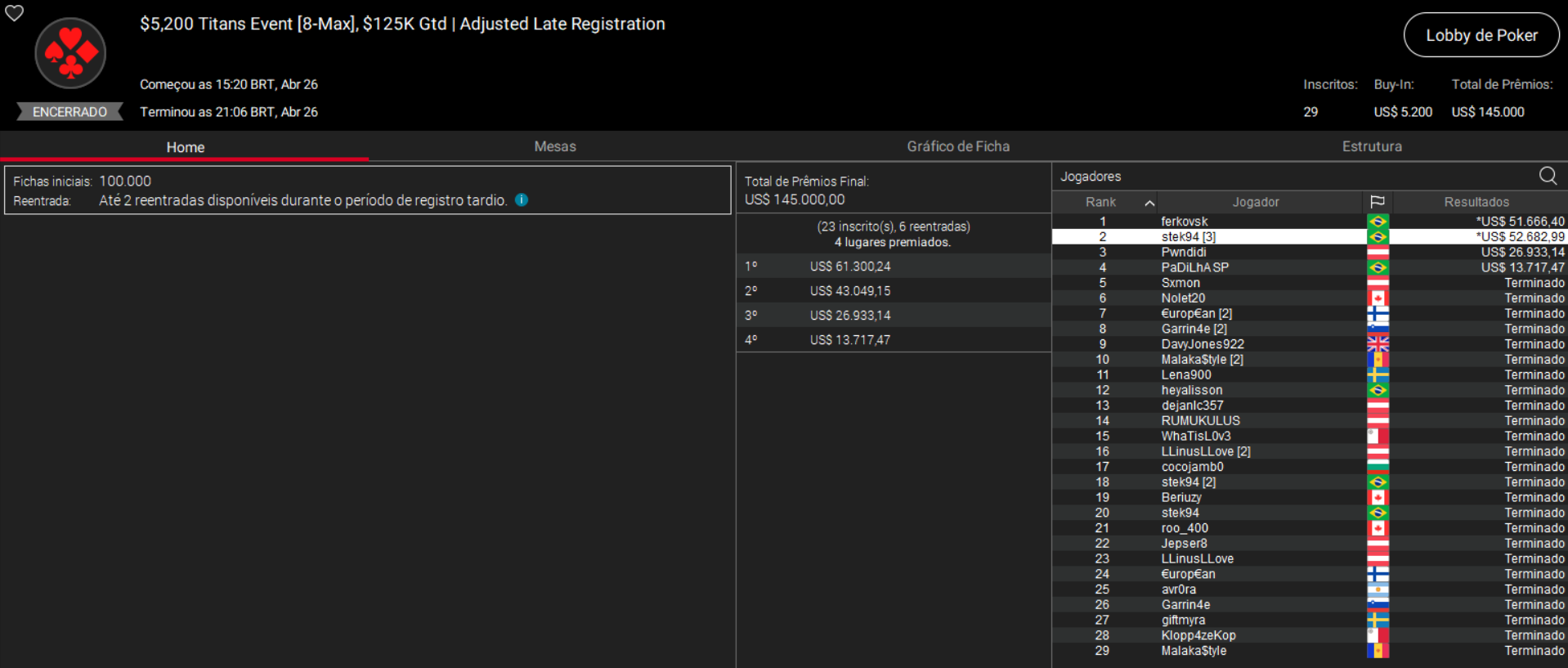Screen dimensions: 1568x668
Task: Click the flag beside avr0ra
Action: (x=1378, y=590)
